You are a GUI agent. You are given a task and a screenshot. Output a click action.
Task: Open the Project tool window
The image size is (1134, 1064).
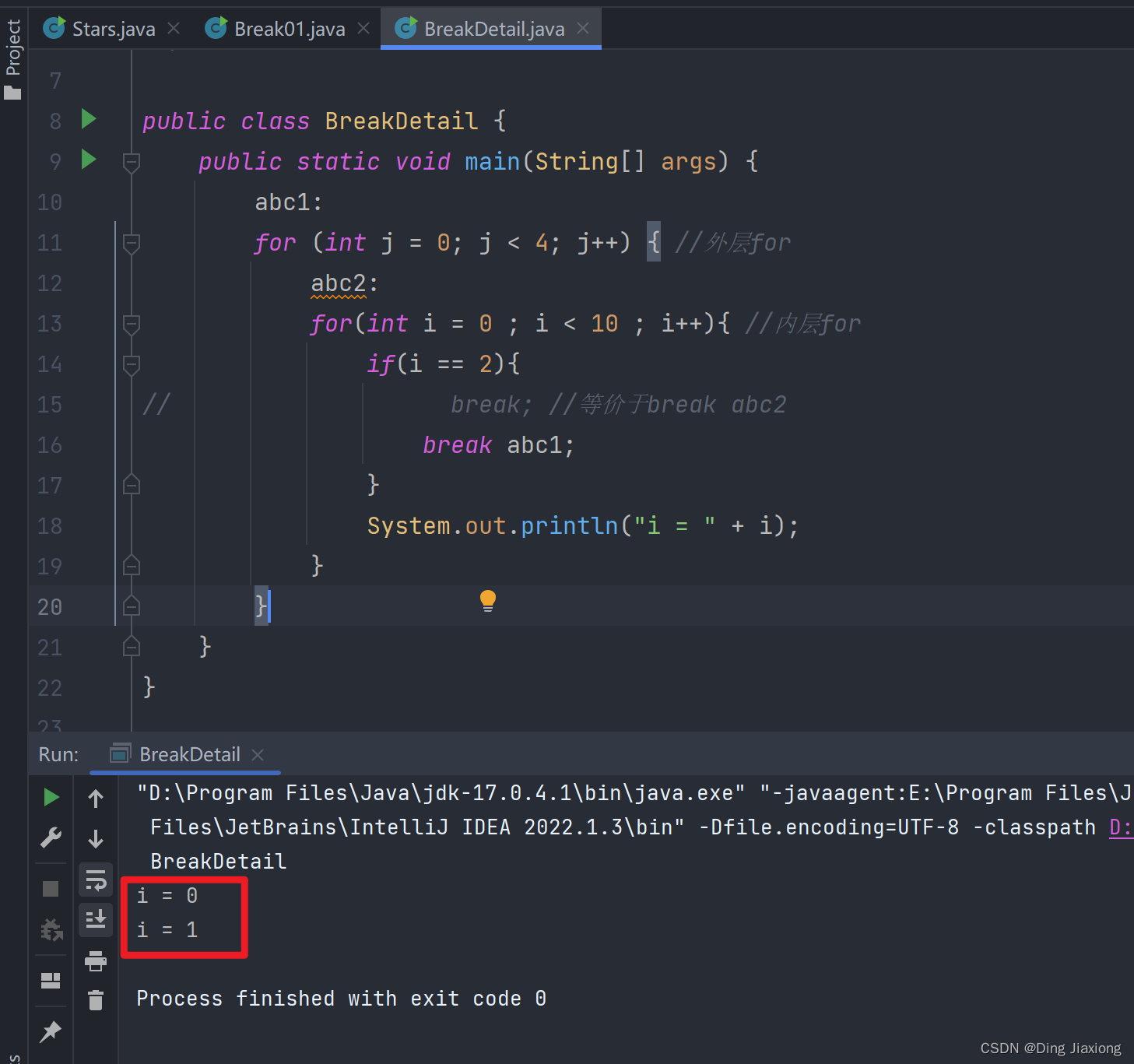tap(13, 59)
